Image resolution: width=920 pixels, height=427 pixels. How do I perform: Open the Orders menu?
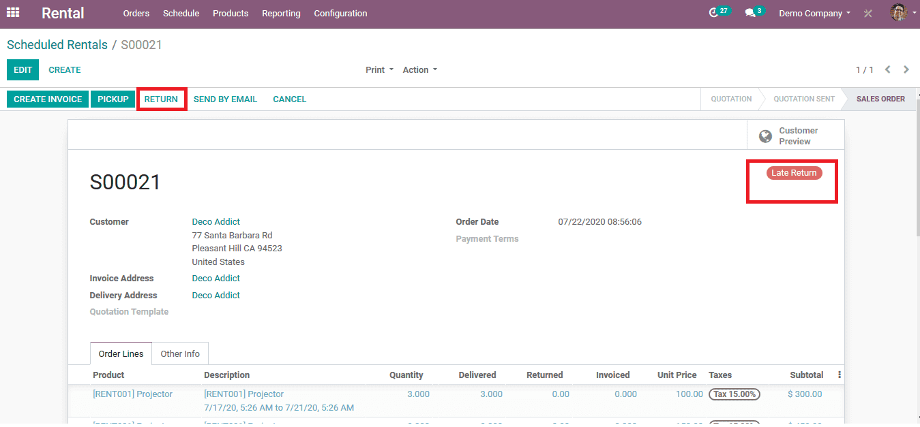136,14
